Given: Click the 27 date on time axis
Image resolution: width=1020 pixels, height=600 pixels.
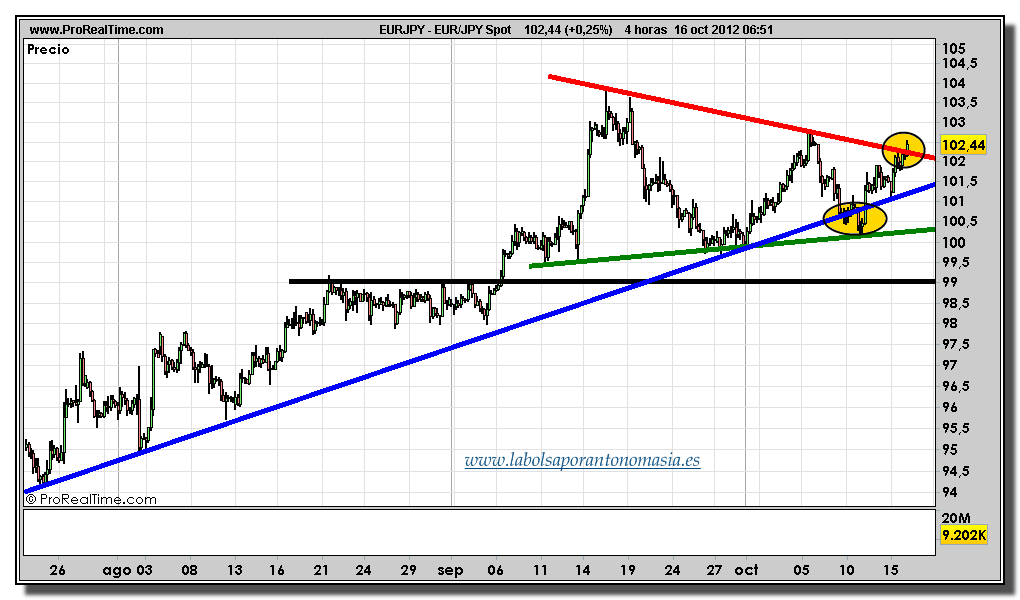Looking at the screenshot, I should (x=714, y=570).
